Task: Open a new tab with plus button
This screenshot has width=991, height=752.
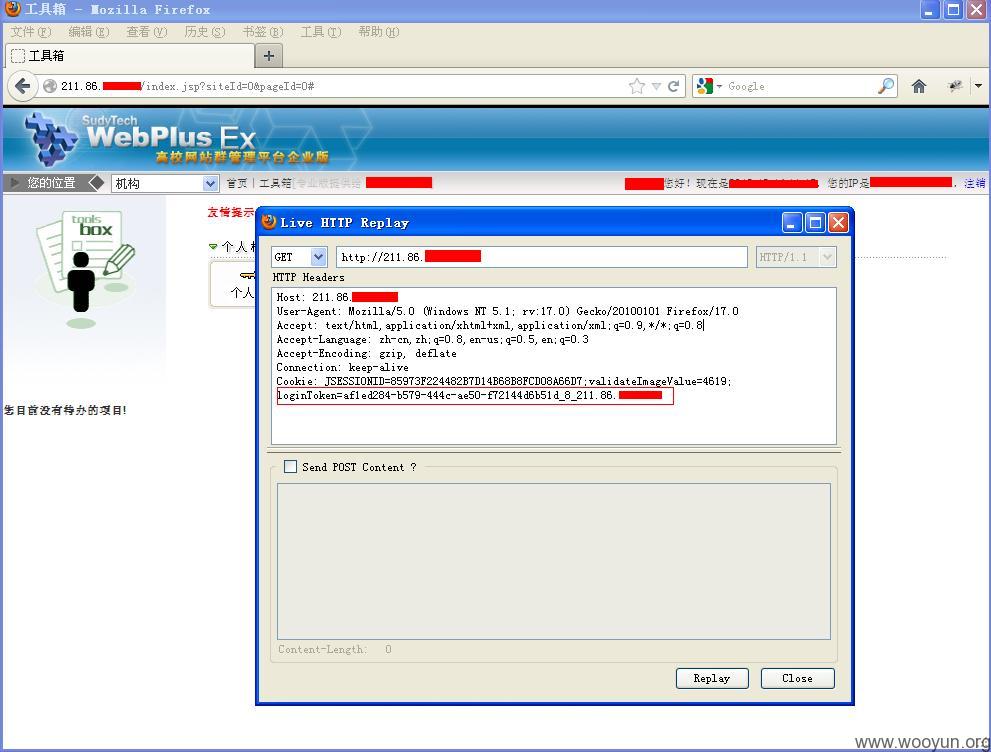Action: click(269, 56)
